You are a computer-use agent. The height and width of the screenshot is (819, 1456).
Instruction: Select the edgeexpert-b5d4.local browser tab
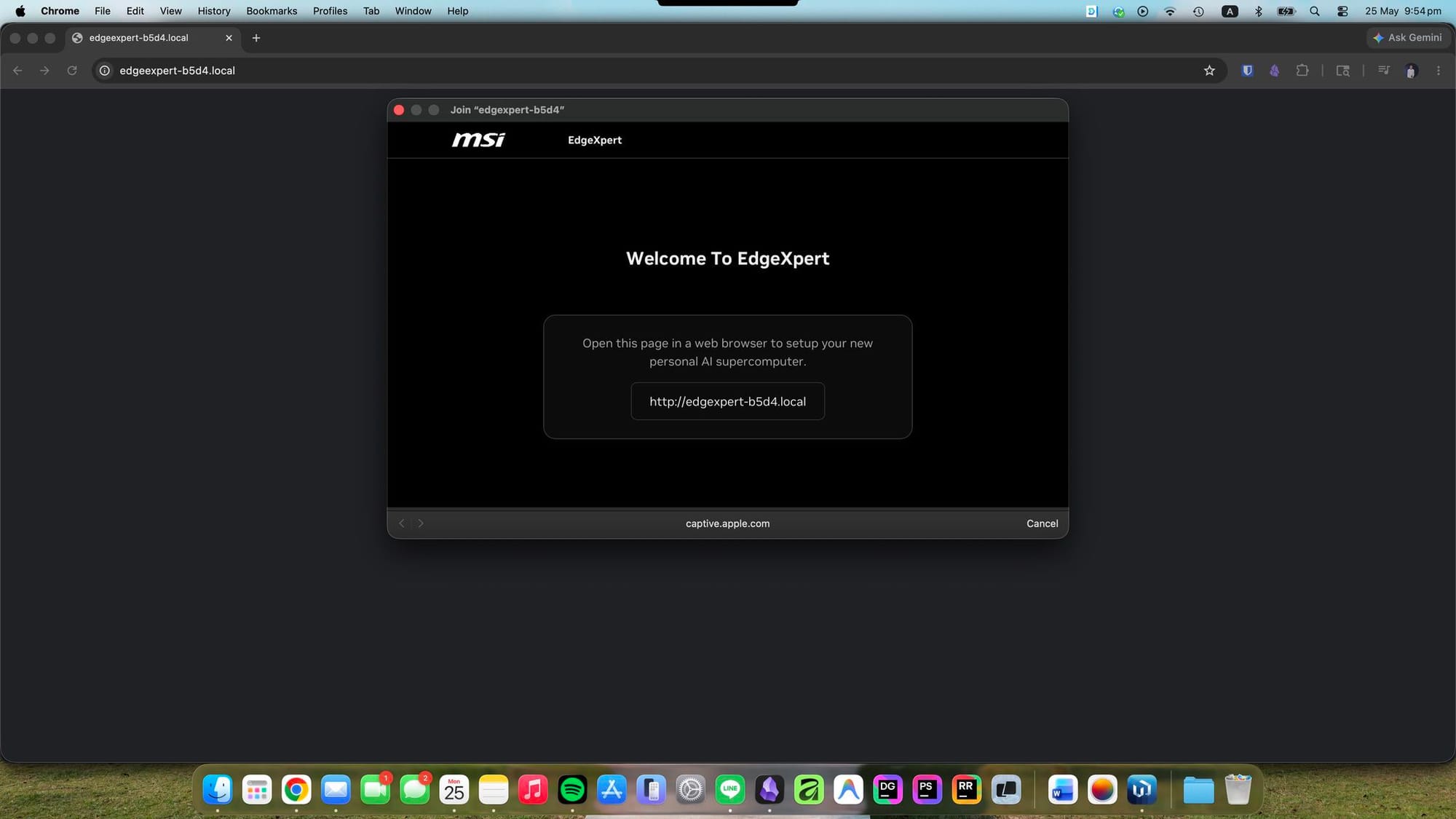click(151, 38)
